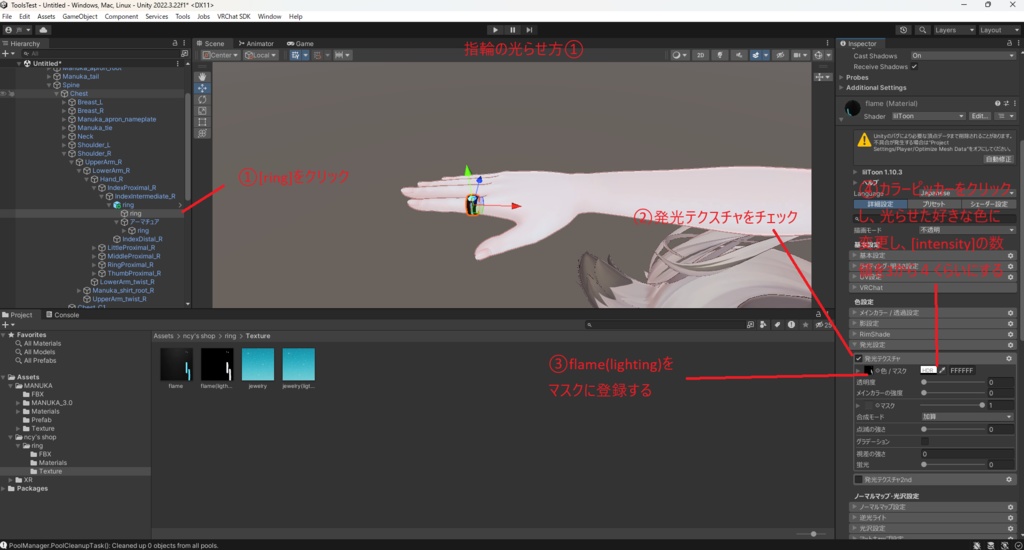Open the File menu

[7, 16]
